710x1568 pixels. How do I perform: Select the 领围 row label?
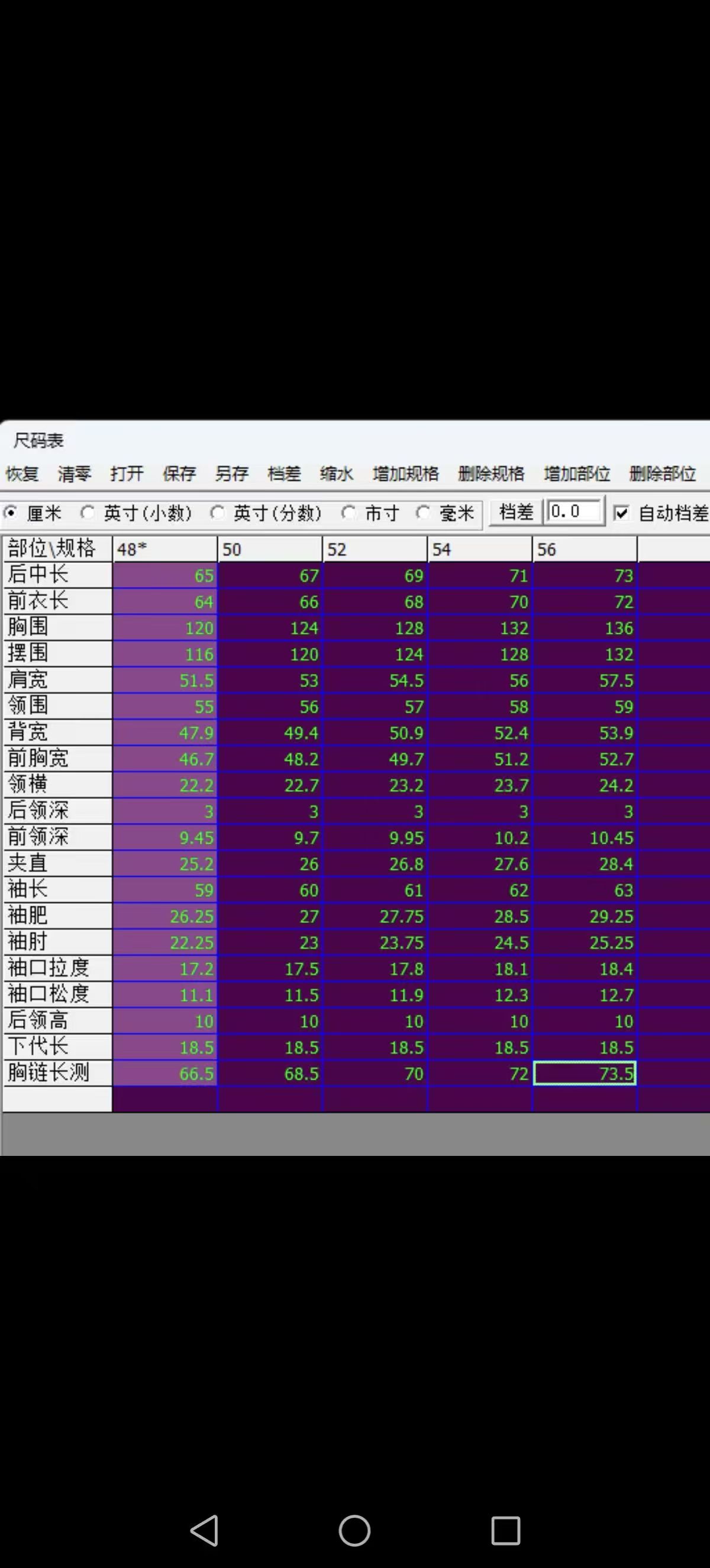pyautogui.click(x=57, y=706)
